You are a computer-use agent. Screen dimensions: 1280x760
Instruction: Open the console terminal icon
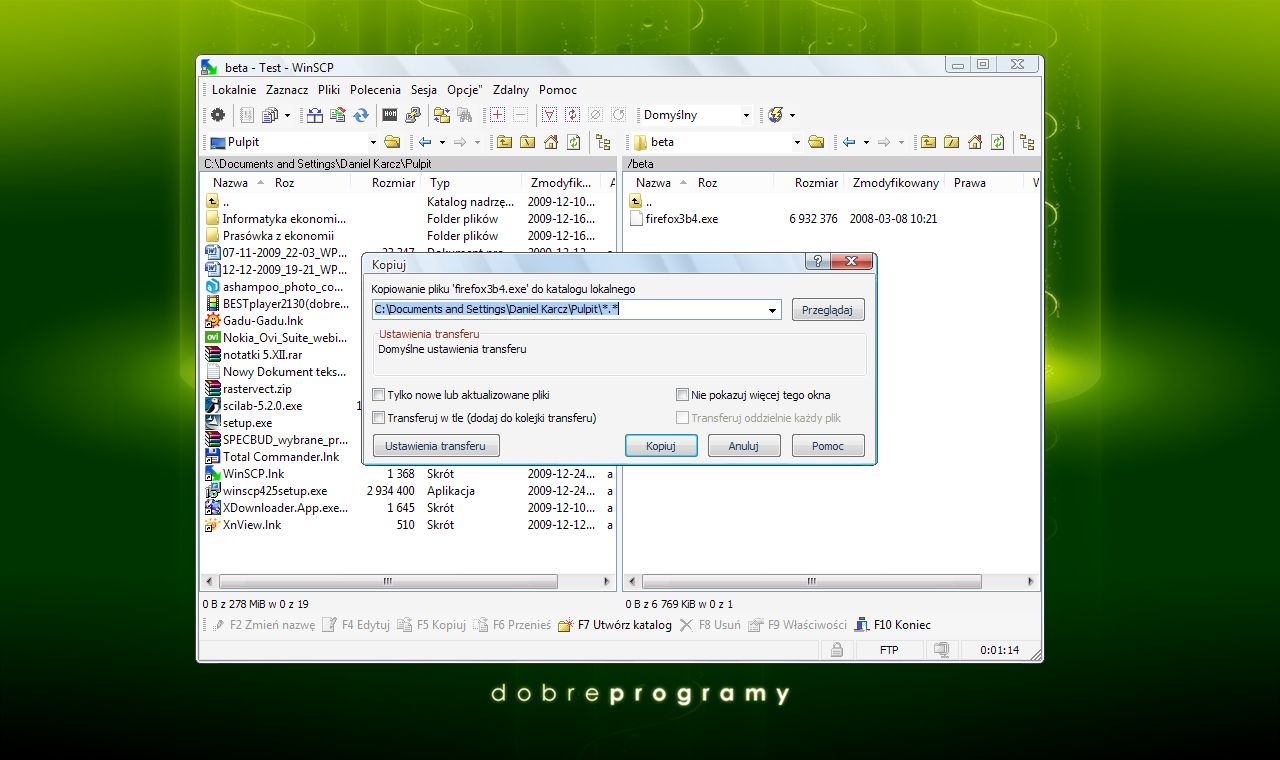pos(390,115)
